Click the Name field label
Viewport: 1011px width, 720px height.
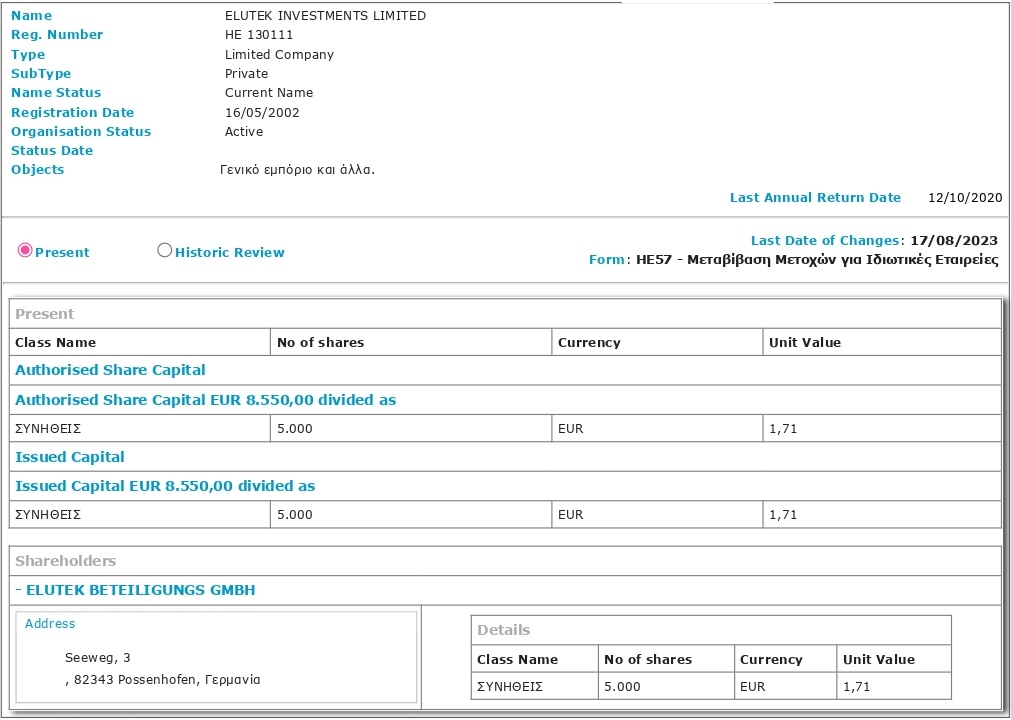coord(32,15)
